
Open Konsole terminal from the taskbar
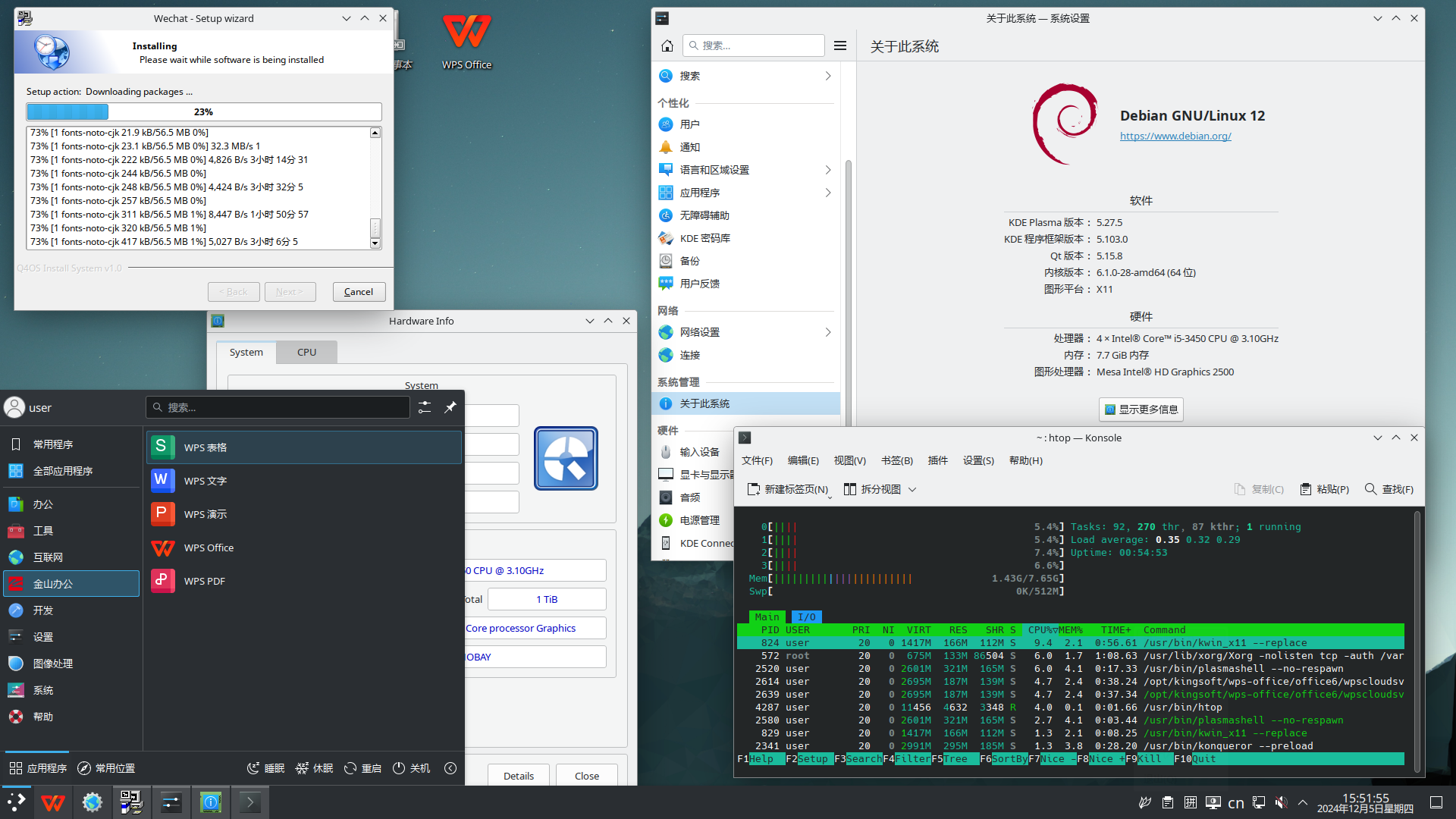249,802
